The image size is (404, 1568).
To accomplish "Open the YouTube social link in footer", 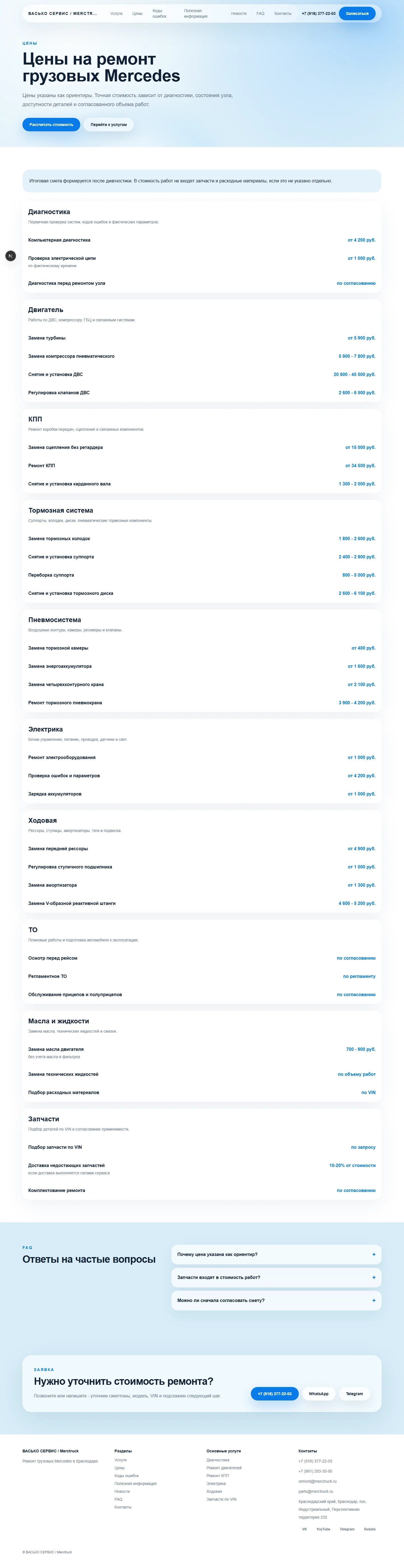I will [323, 1528].
